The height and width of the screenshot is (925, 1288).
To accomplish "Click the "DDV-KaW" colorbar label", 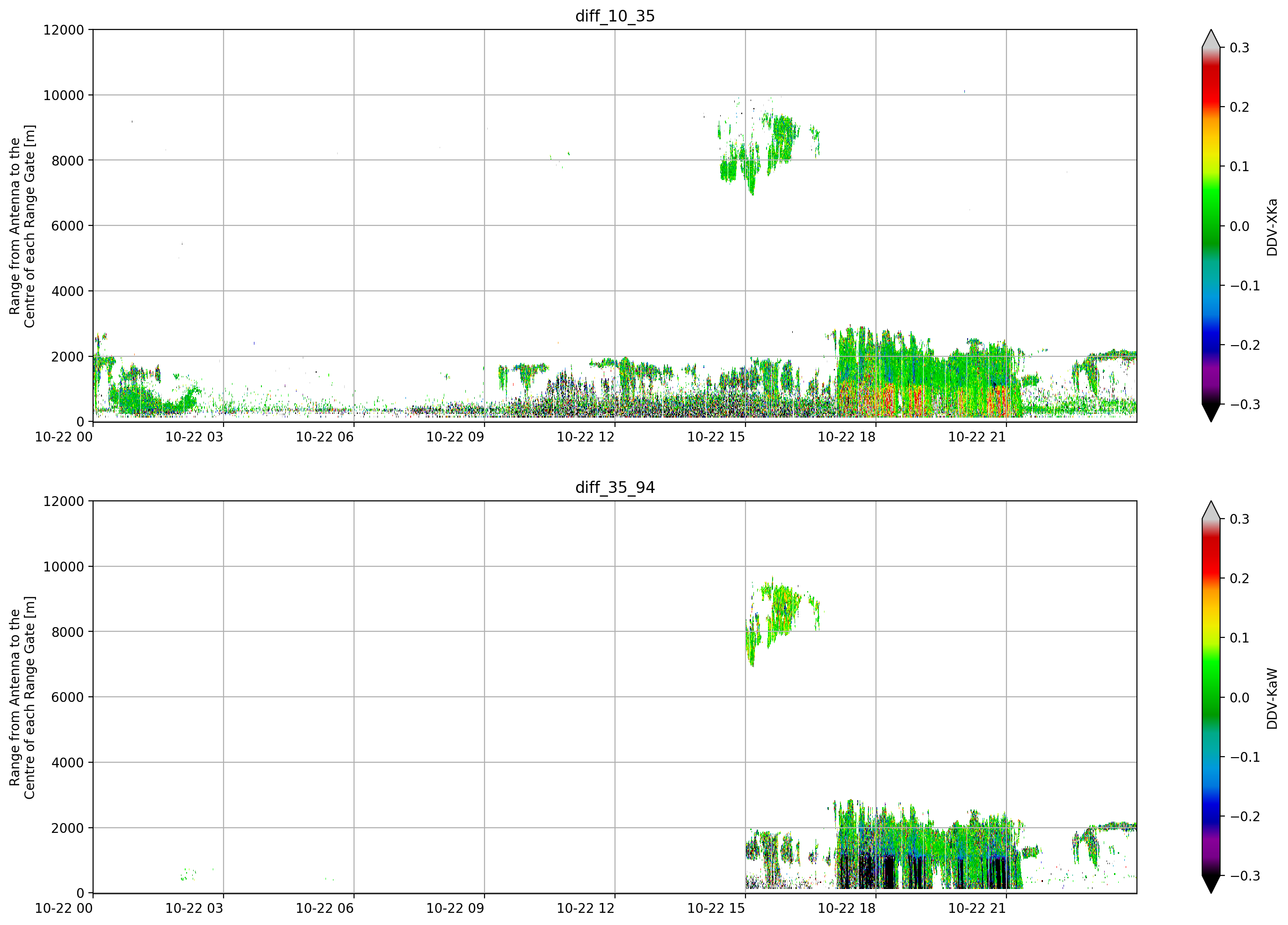I will tap(1272, 699).
